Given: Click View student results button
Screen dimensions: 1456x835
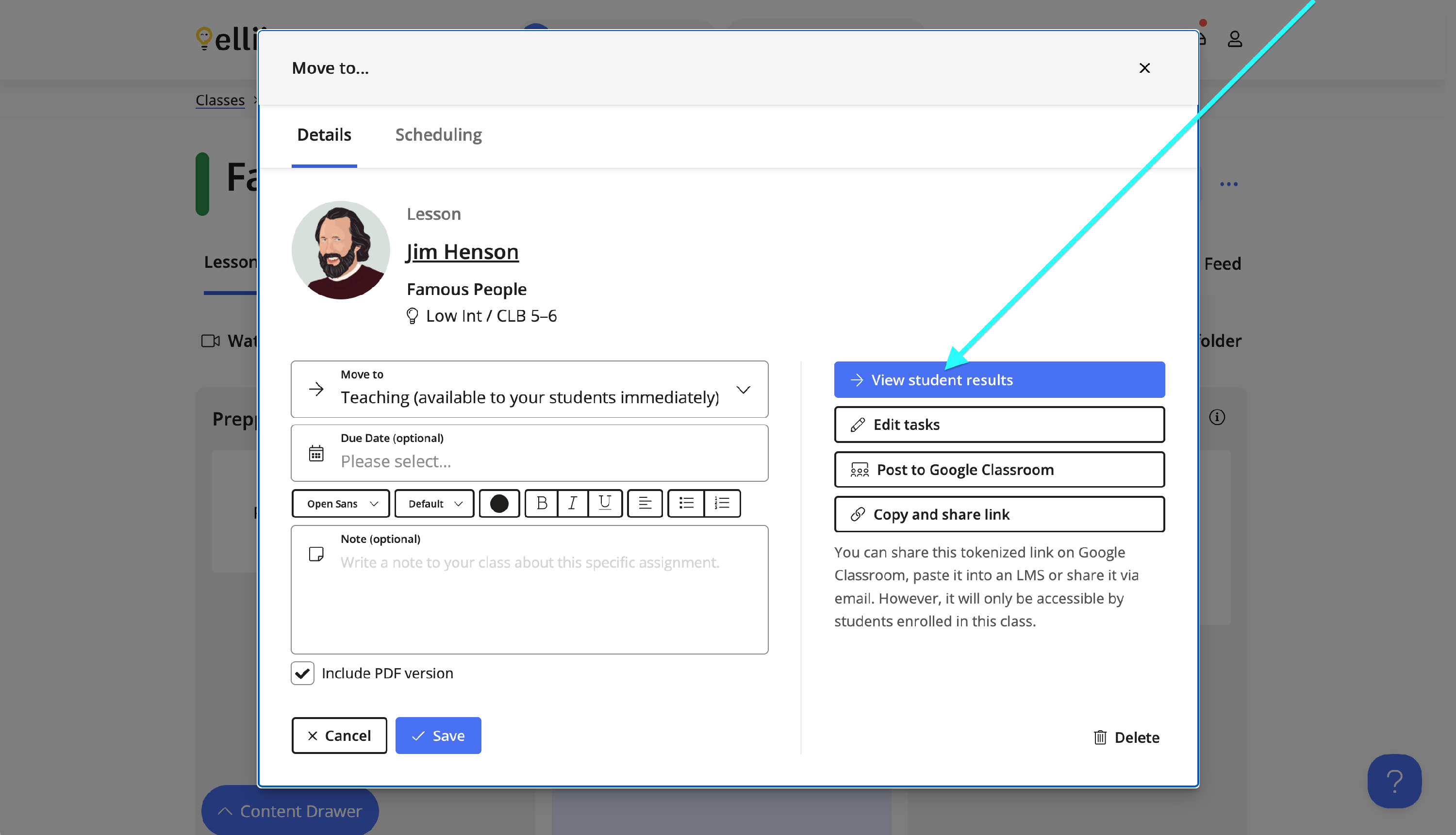Looking at the screenshot, I should pyautogui.click(x=999, y=379).
